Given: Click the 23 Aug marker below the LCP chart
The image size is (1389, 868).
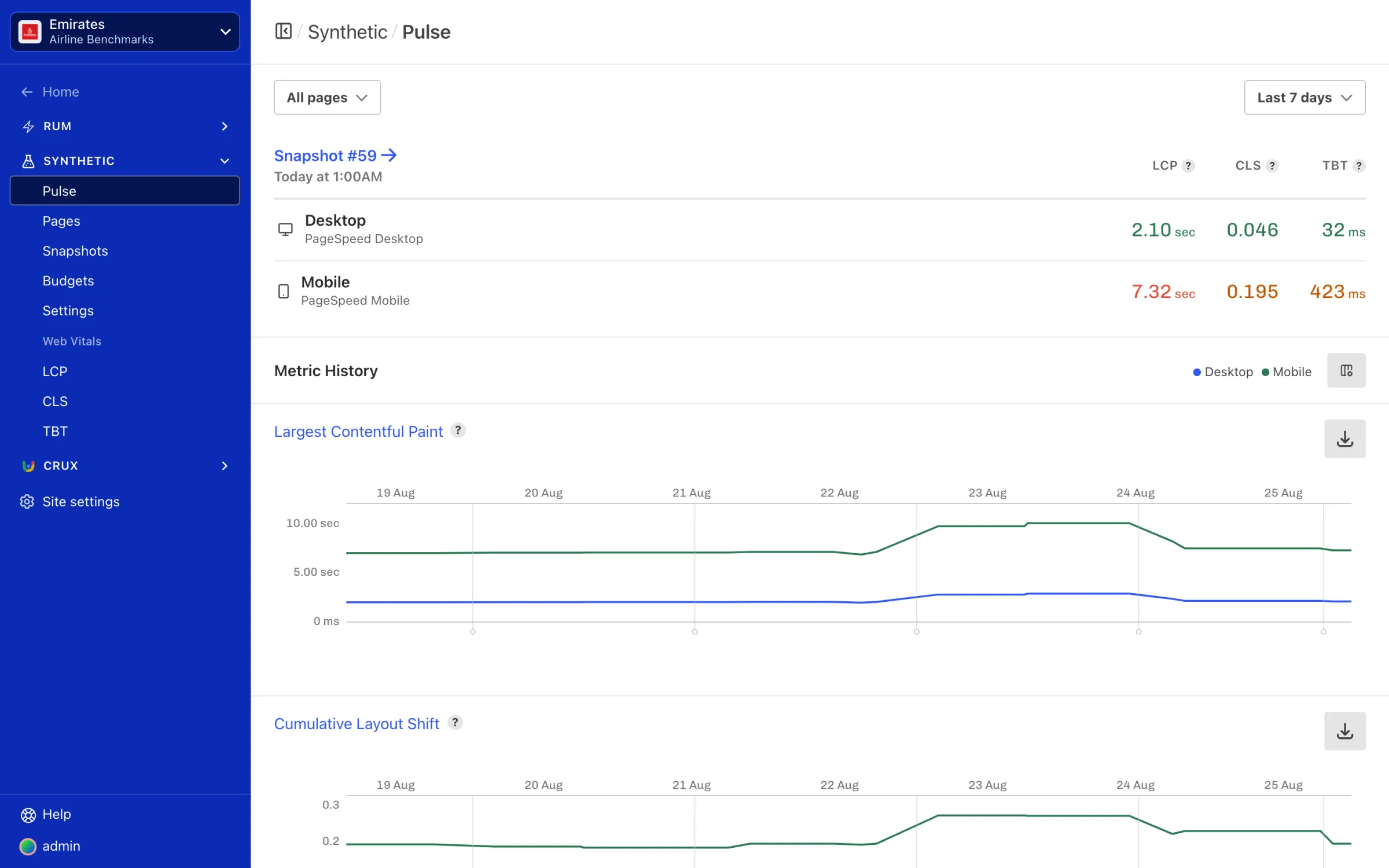Looking at the screenshot, I should (x=917, y=632).
